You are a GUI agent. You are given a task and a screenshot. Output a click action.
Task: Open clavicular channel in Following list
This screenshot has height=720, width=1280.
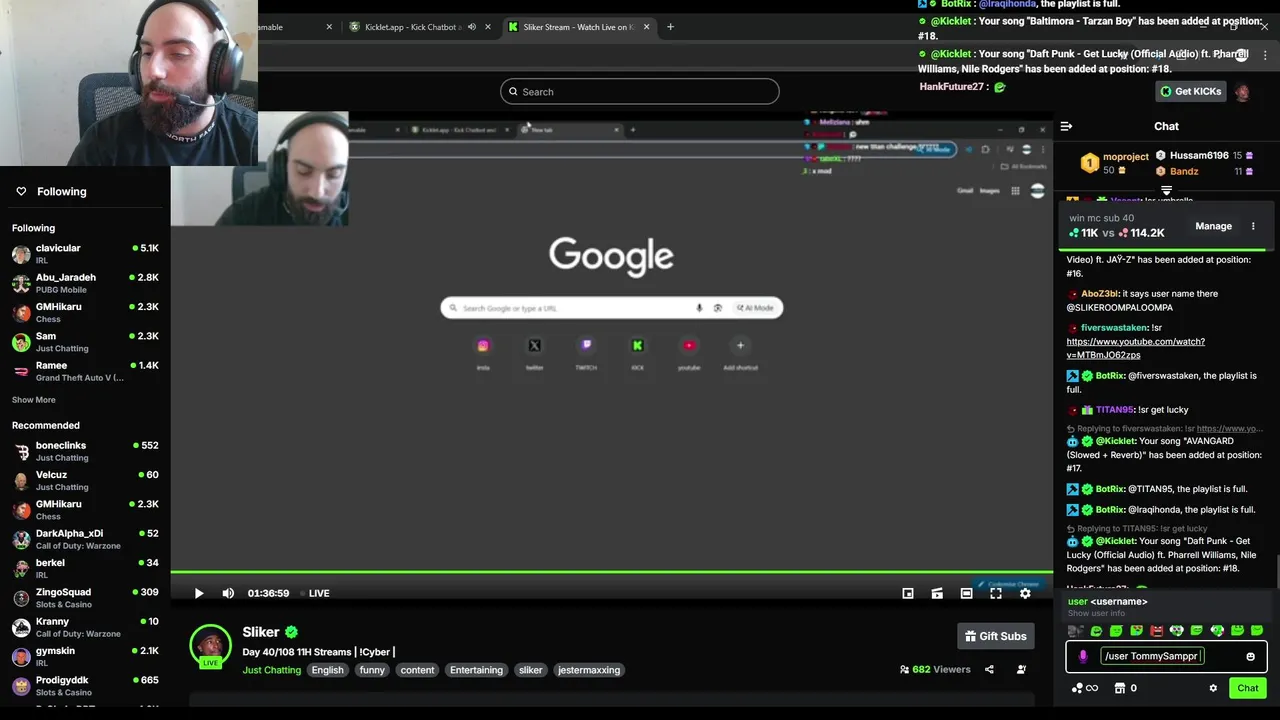point(85,254)
